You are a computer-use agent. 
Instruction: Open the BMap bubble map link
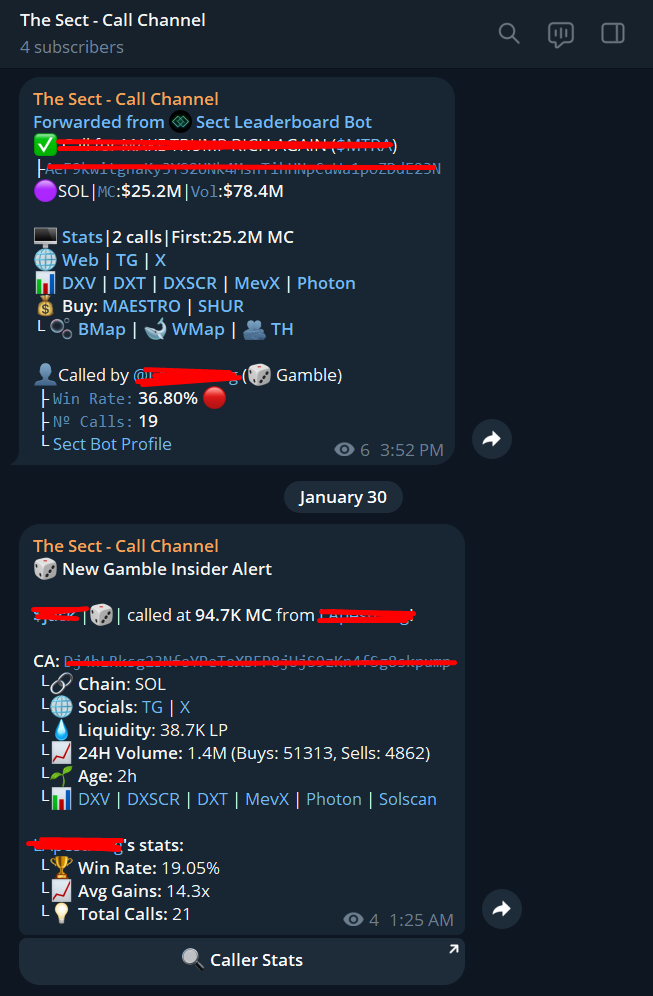click(102, 329)
